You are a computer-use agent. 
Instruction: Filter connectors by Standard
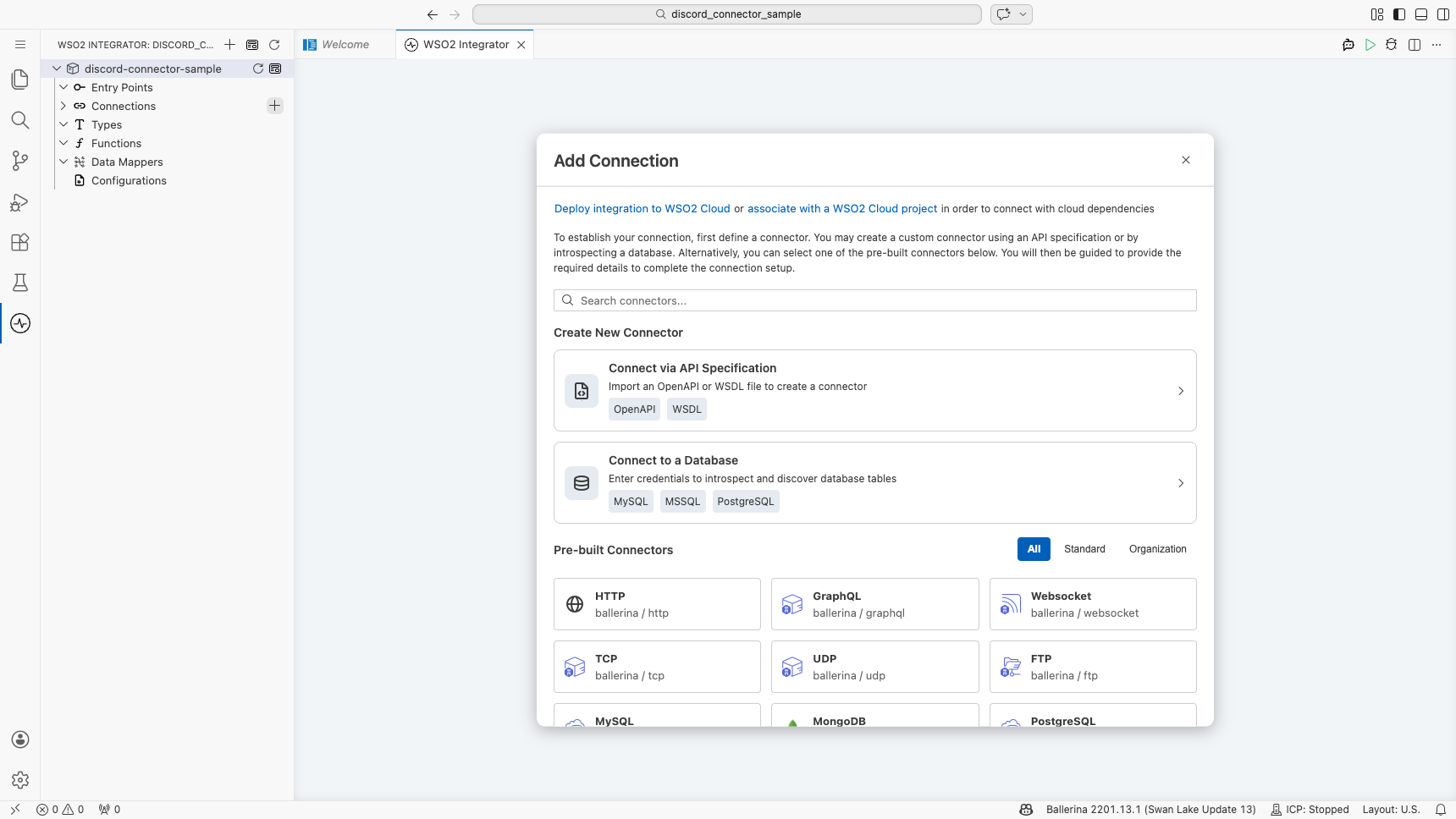(1084, 549)
